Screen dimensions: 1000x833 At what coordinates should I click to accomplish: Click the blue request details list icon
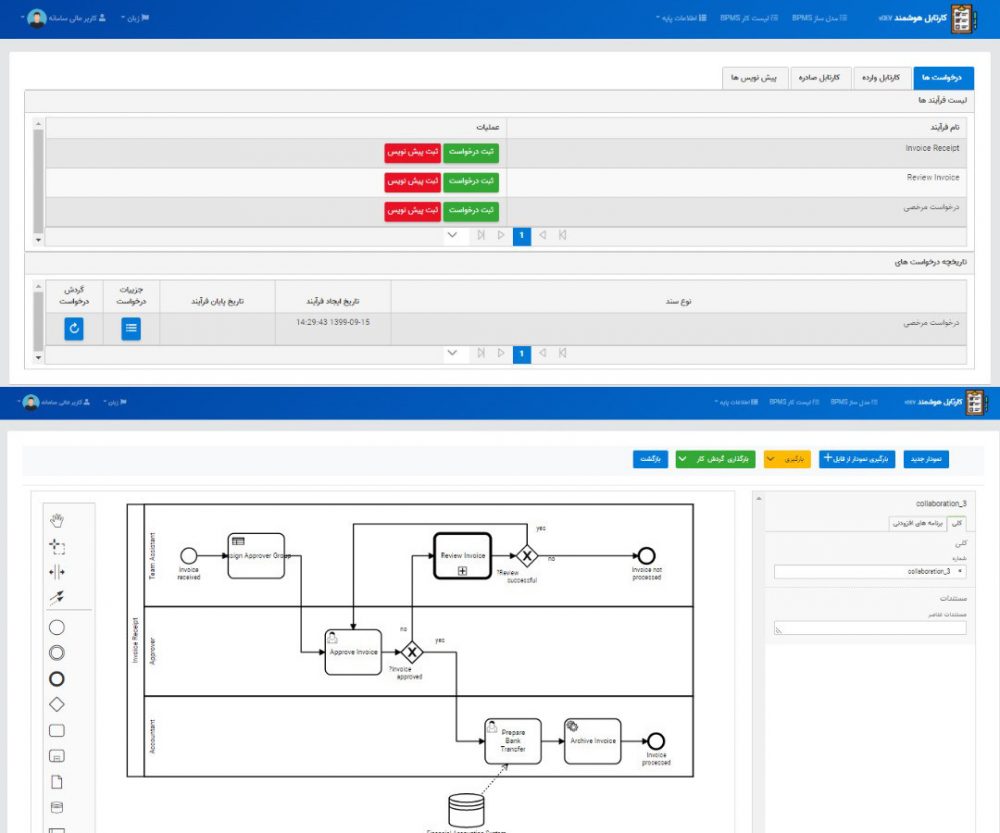(x=131, y=329)
